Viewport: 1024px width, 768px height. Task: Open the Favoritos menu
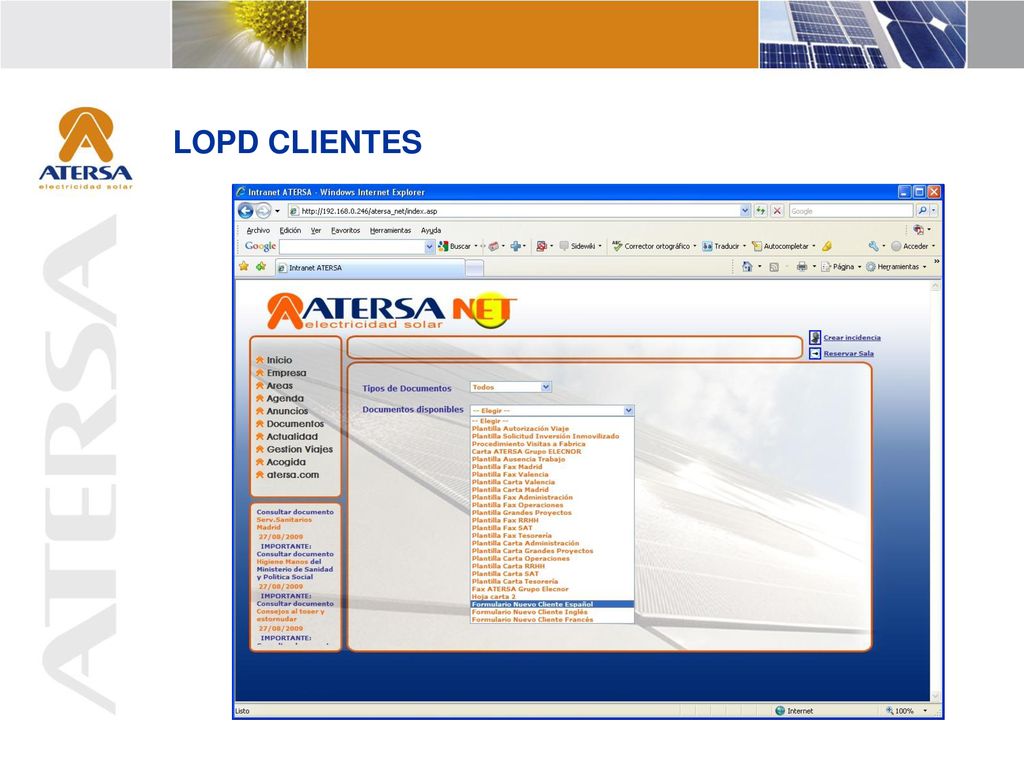click(345, 231)
